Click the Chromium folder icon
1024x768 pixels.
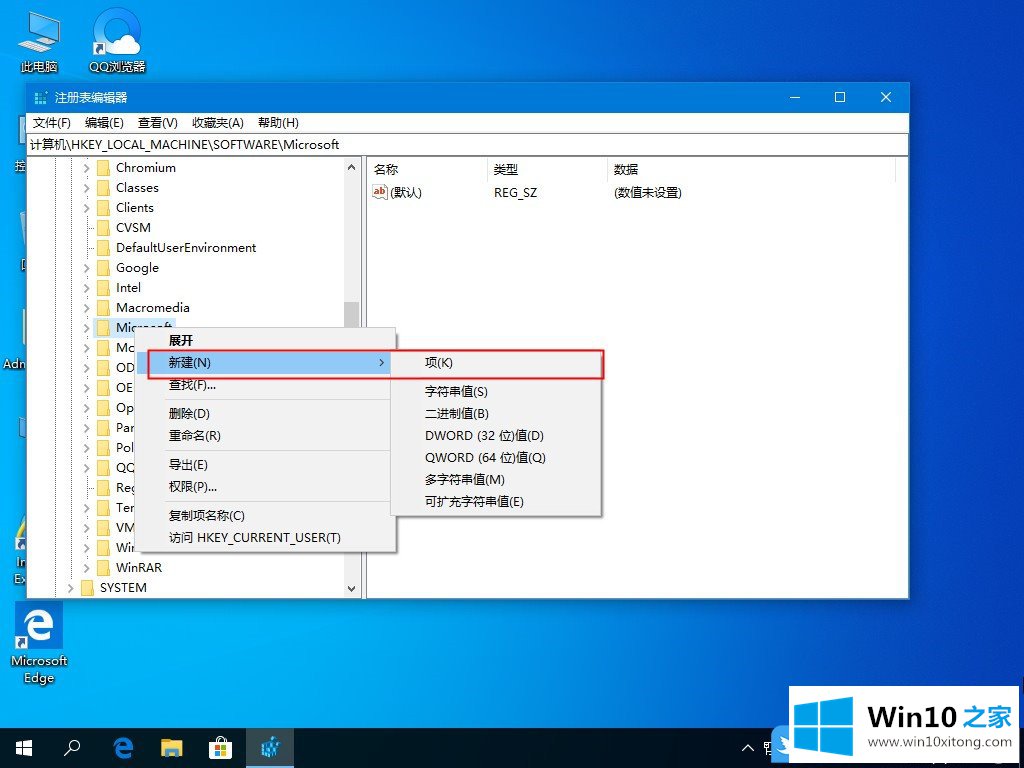pos(103,168)
